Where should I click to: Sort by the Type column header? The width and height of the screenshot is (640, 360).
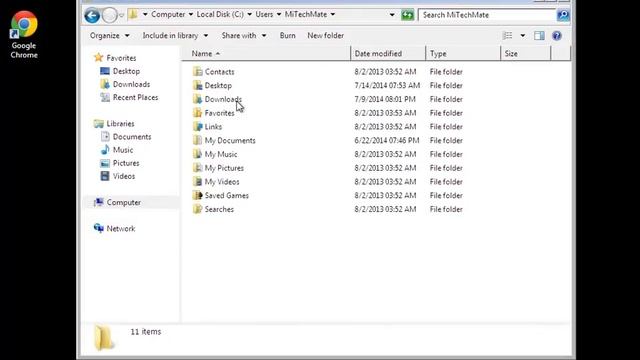463,53
